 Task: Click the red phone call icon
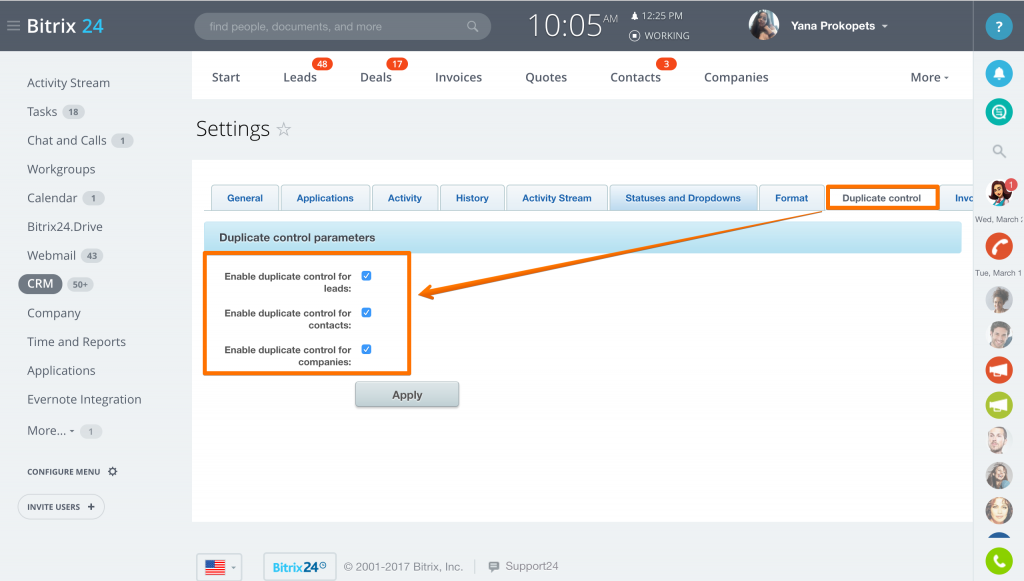[x=999, y=247]
